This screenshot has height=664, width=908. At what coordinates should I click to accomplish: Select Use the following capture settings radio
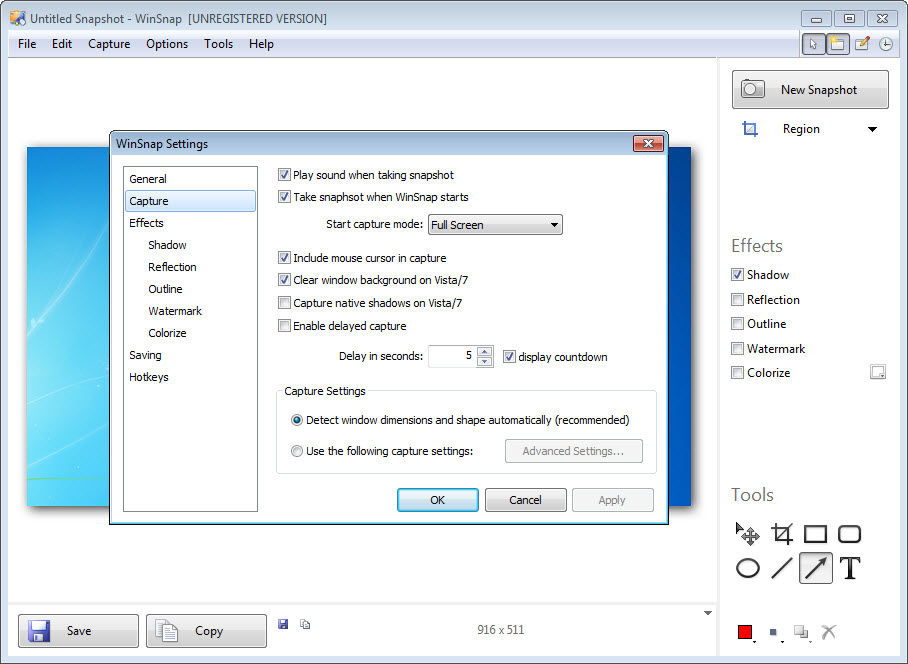(x=296, y=451)
